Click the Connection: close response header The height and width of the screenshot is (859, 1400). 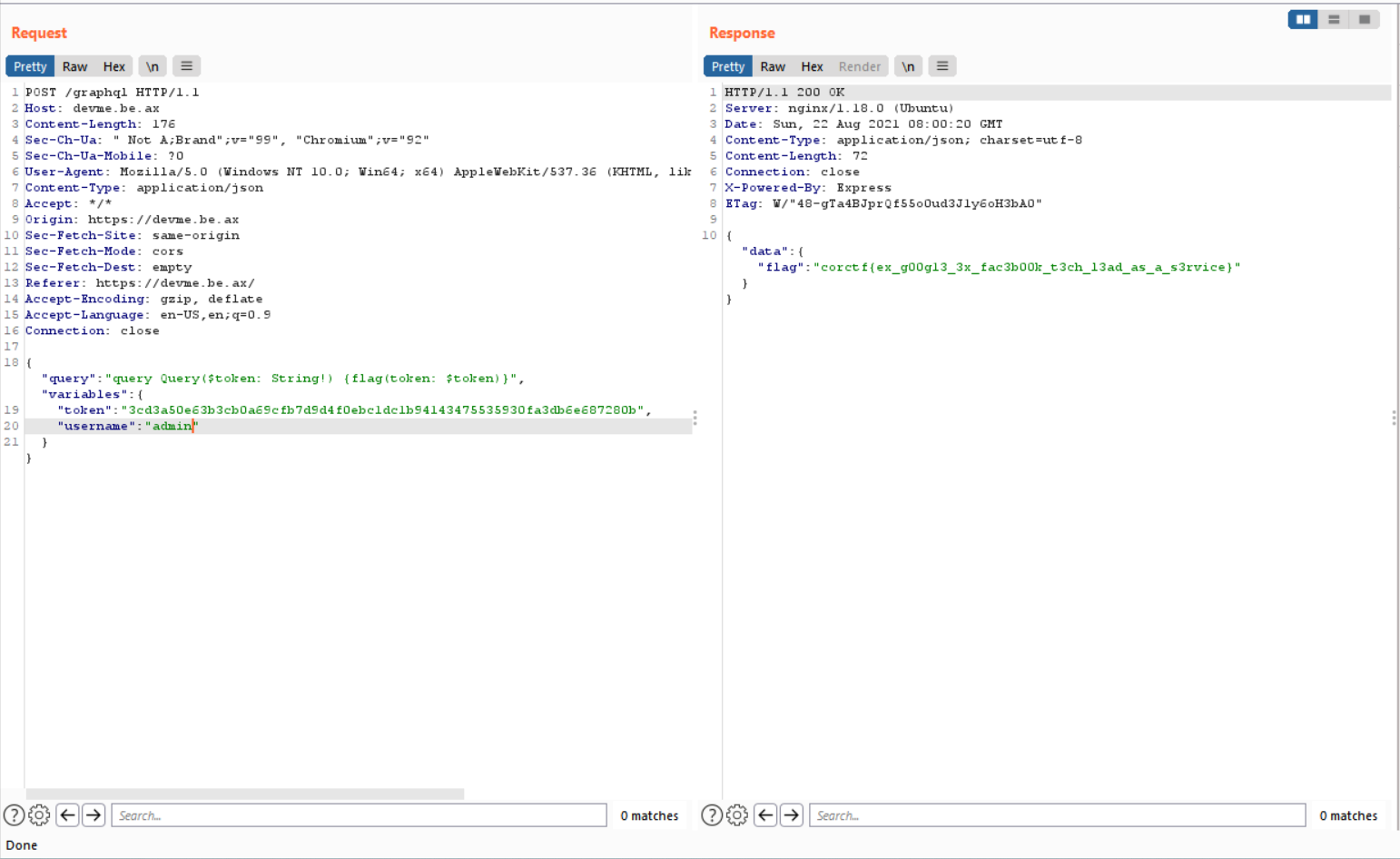(x=793, y=172)
